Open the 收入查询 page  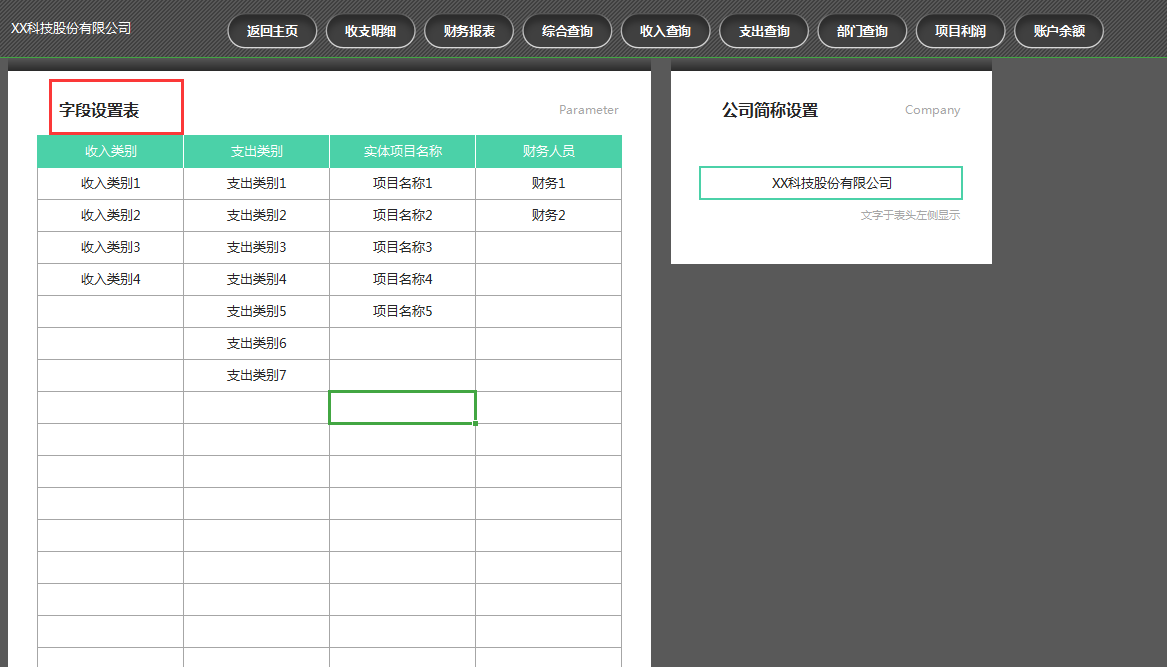pyautogui.click(x=664, y=31)
